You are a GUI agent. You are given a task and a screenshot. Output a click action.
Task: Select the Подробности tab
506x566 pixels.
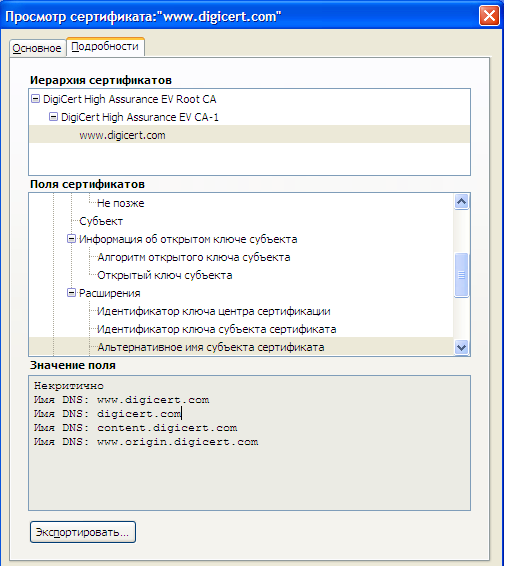click(x=105, y=47)
